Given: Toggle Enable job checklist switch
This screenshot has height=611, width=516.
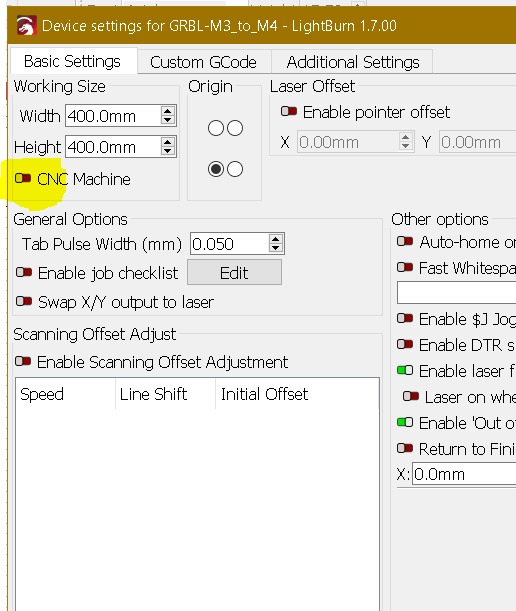Looking at the screenshot, I should coord(24,272).
